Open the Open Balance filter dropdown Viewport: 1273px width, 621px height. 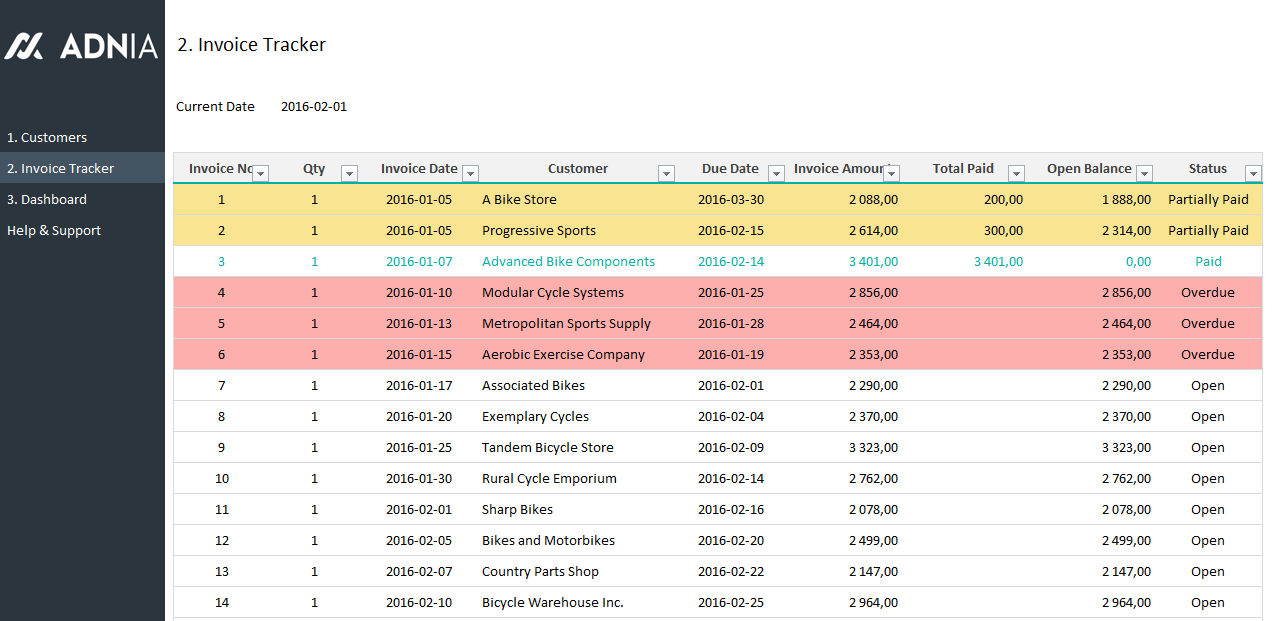click(1144, 172)
